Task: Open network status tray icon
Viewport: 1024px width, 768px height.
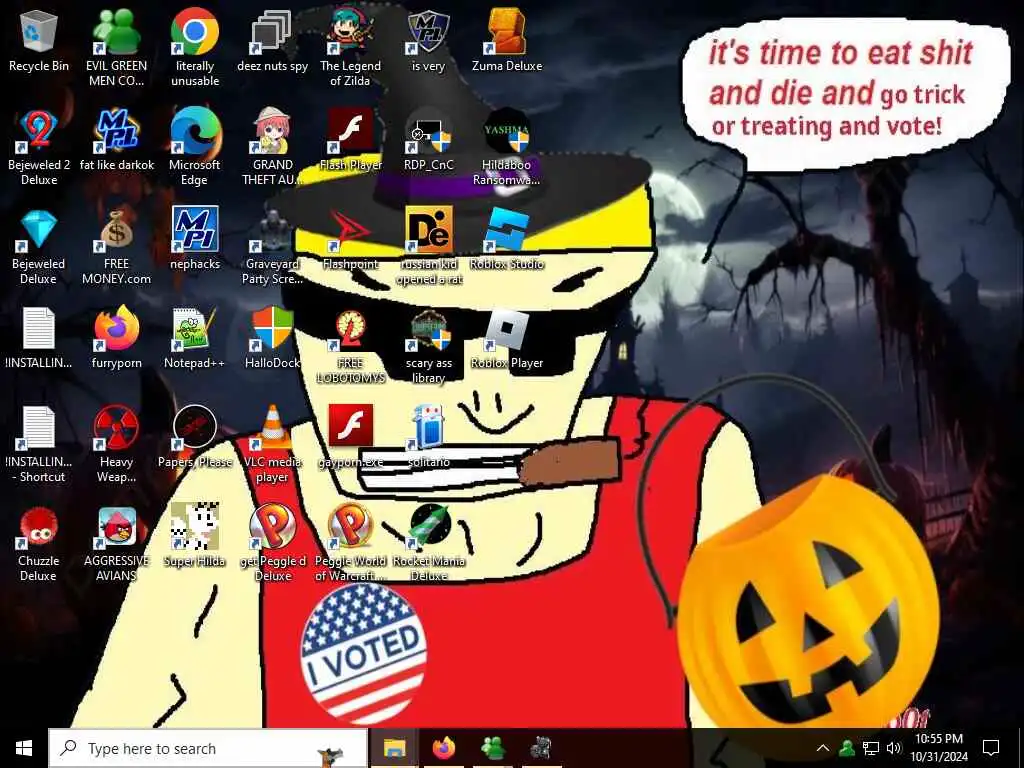Action: click(x=871, y=748)
